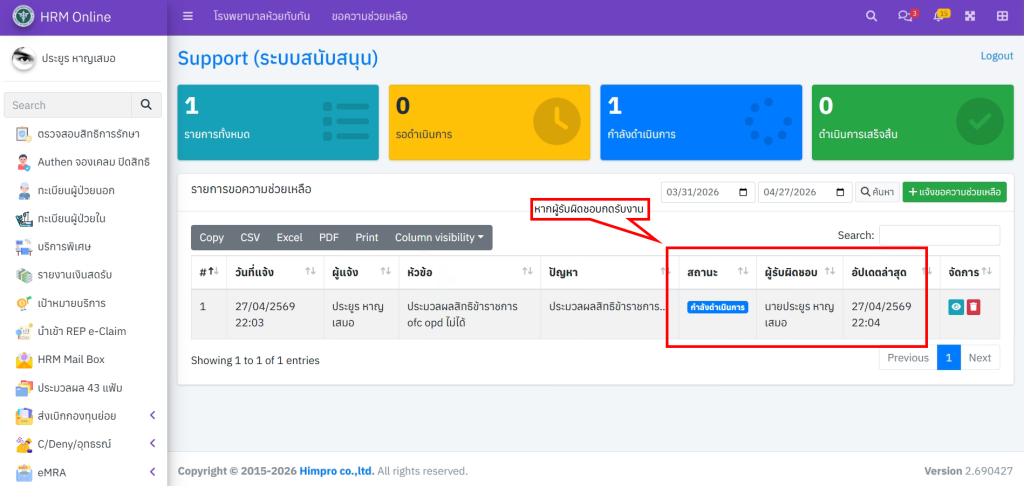
Task: Click the table Search input field
Action: click(939, 235)
